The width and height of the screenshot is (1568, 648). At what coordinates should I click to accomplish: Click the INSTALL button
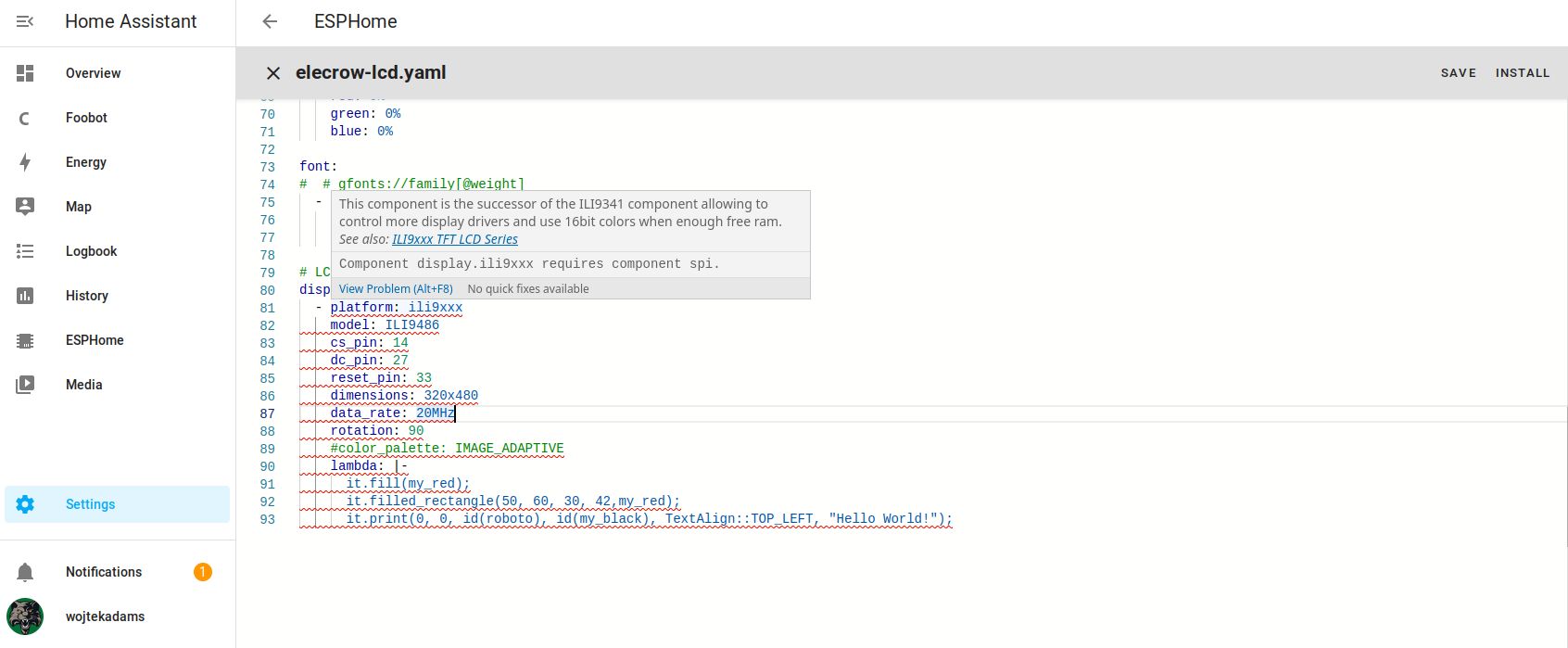coord(1523,73)
